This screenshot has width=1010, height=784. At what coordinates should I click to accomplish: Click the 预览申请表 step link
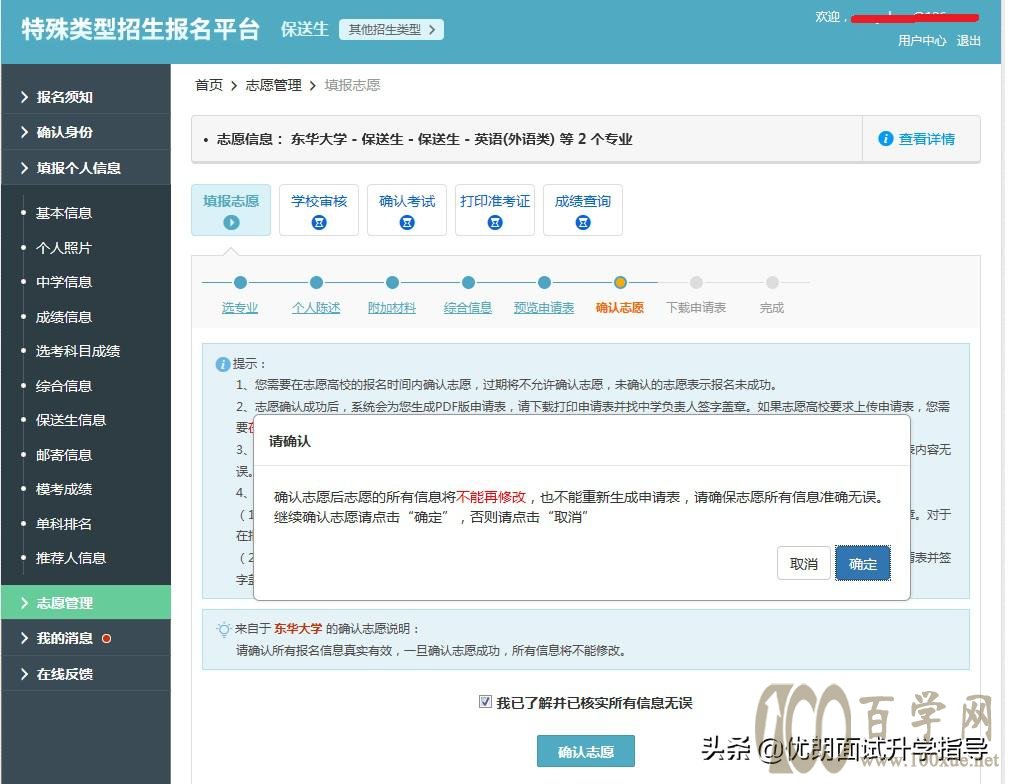tap(544, 308)
